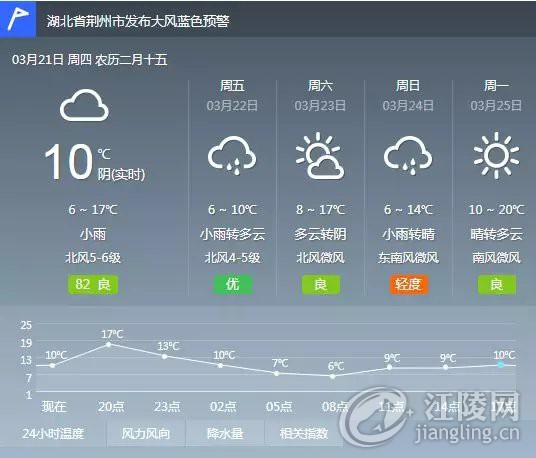Click the 6℃ point at 08点
This screenshot has width=536, height=458.
[x=333, y=376]
